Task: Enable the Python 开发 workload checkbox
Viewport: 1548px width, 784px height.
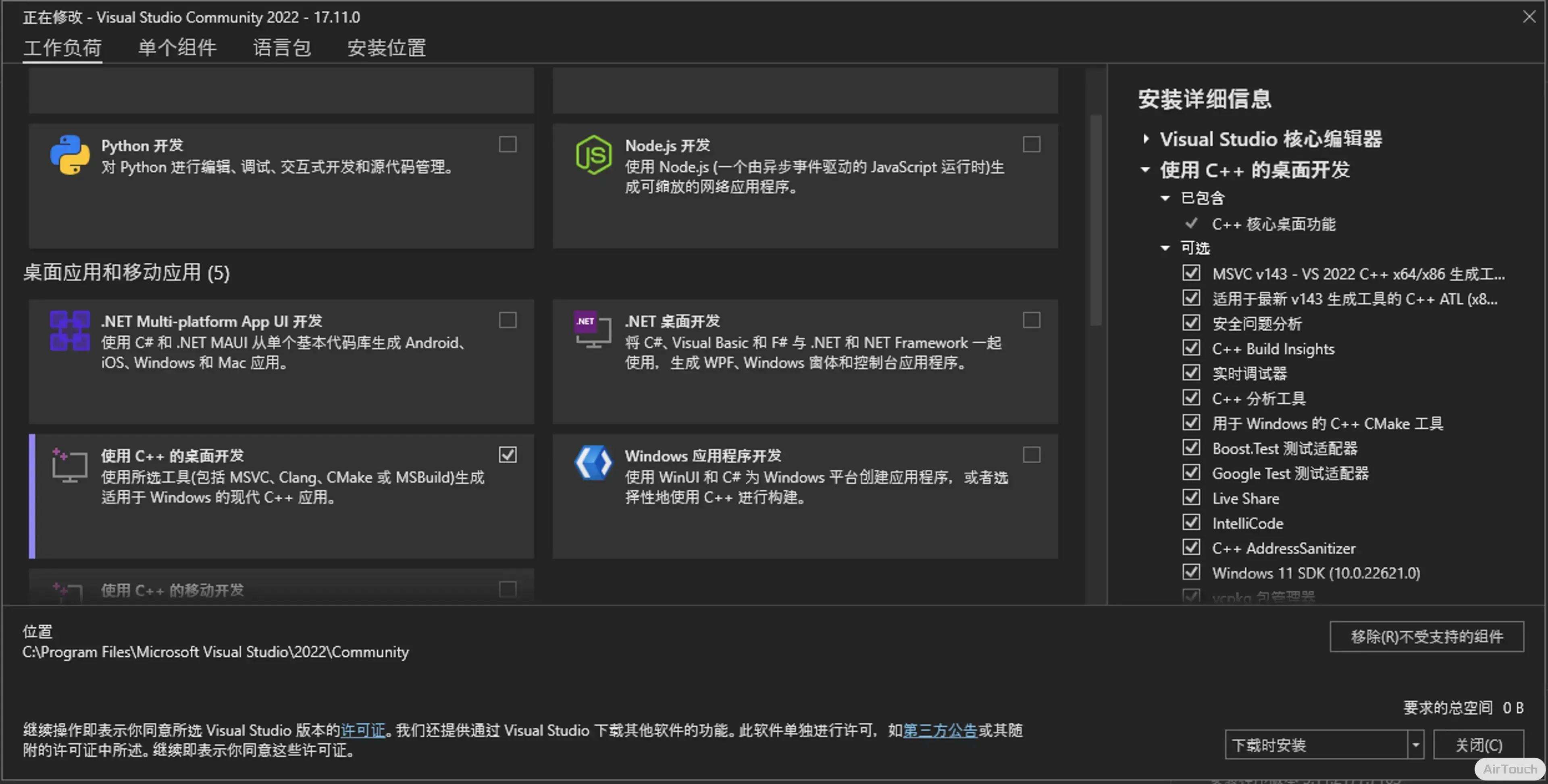Action: (x=508, y=145)
